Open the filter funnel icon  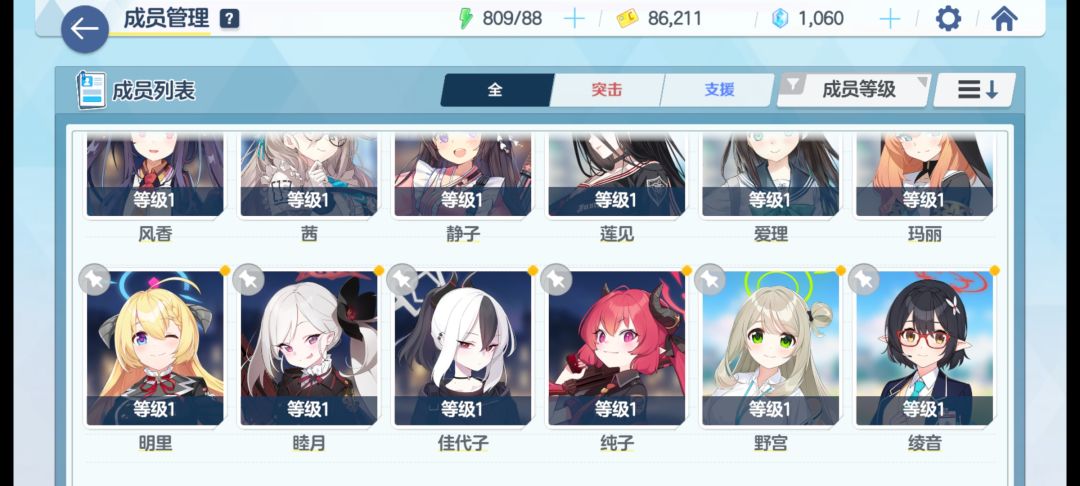click(x=793, y=85)
